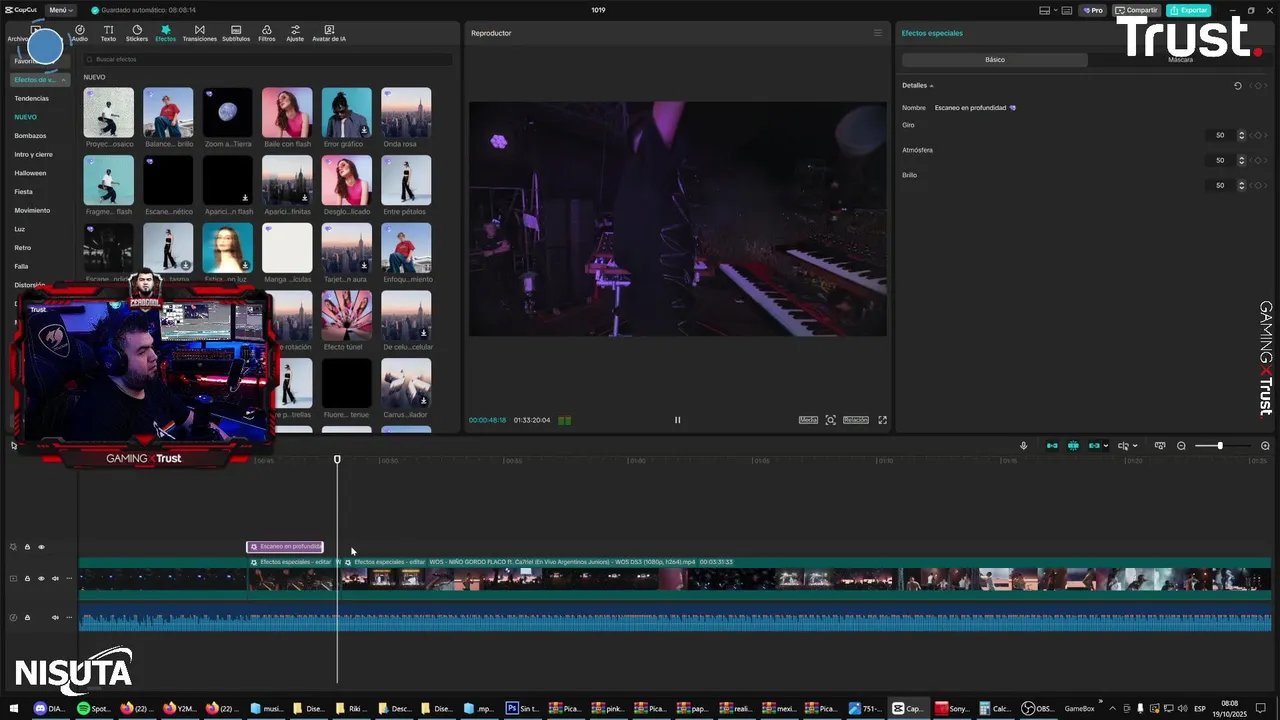Hide the main video track

pos(41,578)
